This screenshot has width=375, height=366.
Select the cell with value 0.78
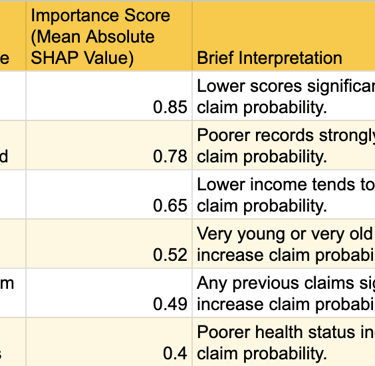click(109, 145)
